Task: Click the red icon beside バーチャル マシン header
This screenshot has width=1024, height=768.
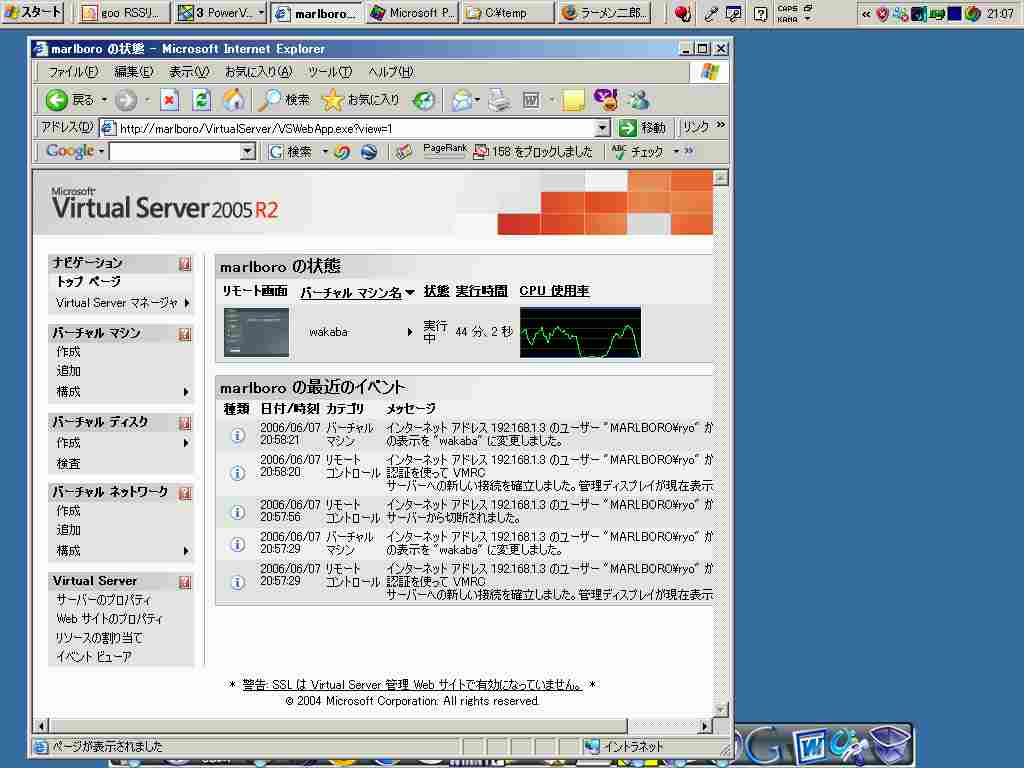Action: pos(185,334)
